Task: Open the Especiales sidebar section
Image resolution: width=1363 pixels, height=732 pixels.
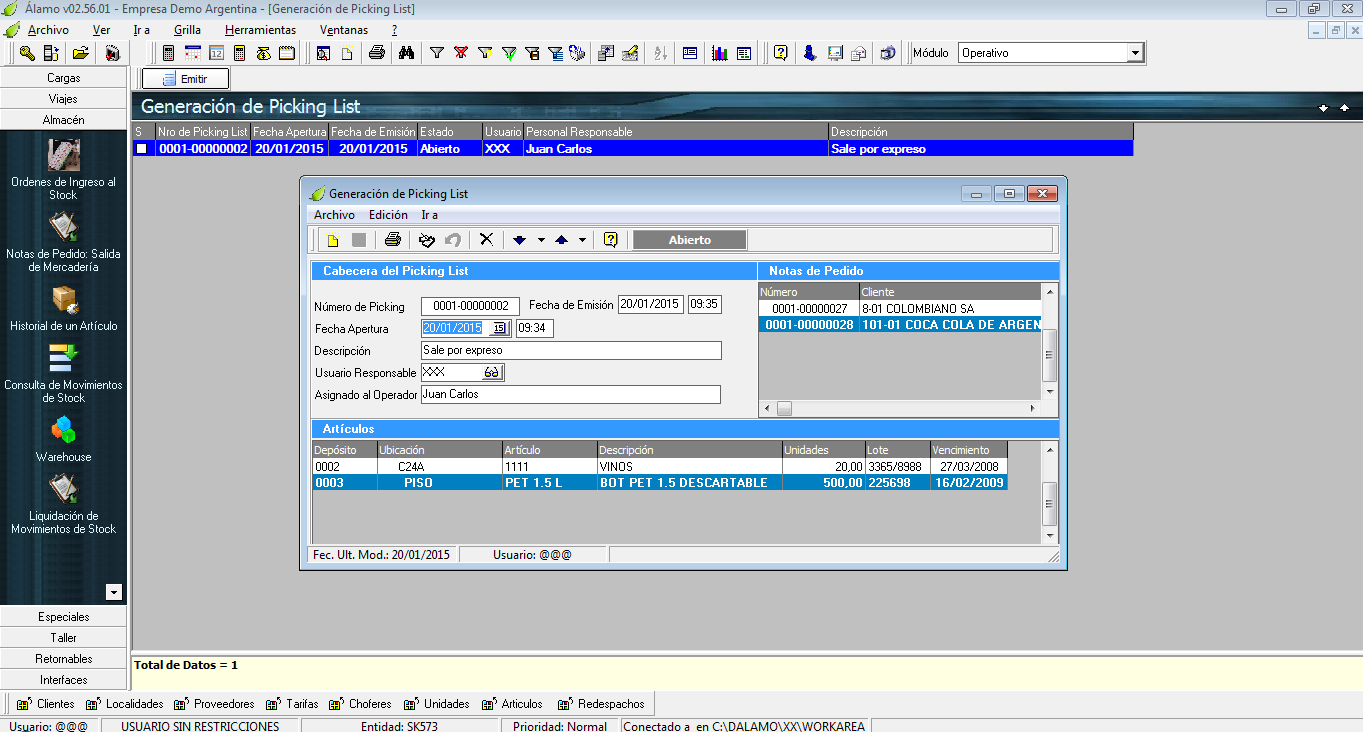Action: (64, 617)
